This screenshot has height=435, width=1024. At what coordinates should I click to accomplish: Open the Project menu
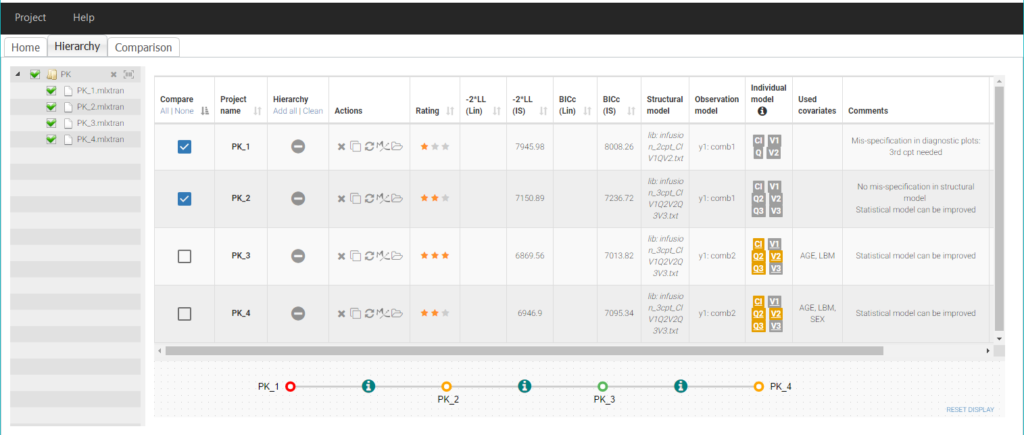30,17
